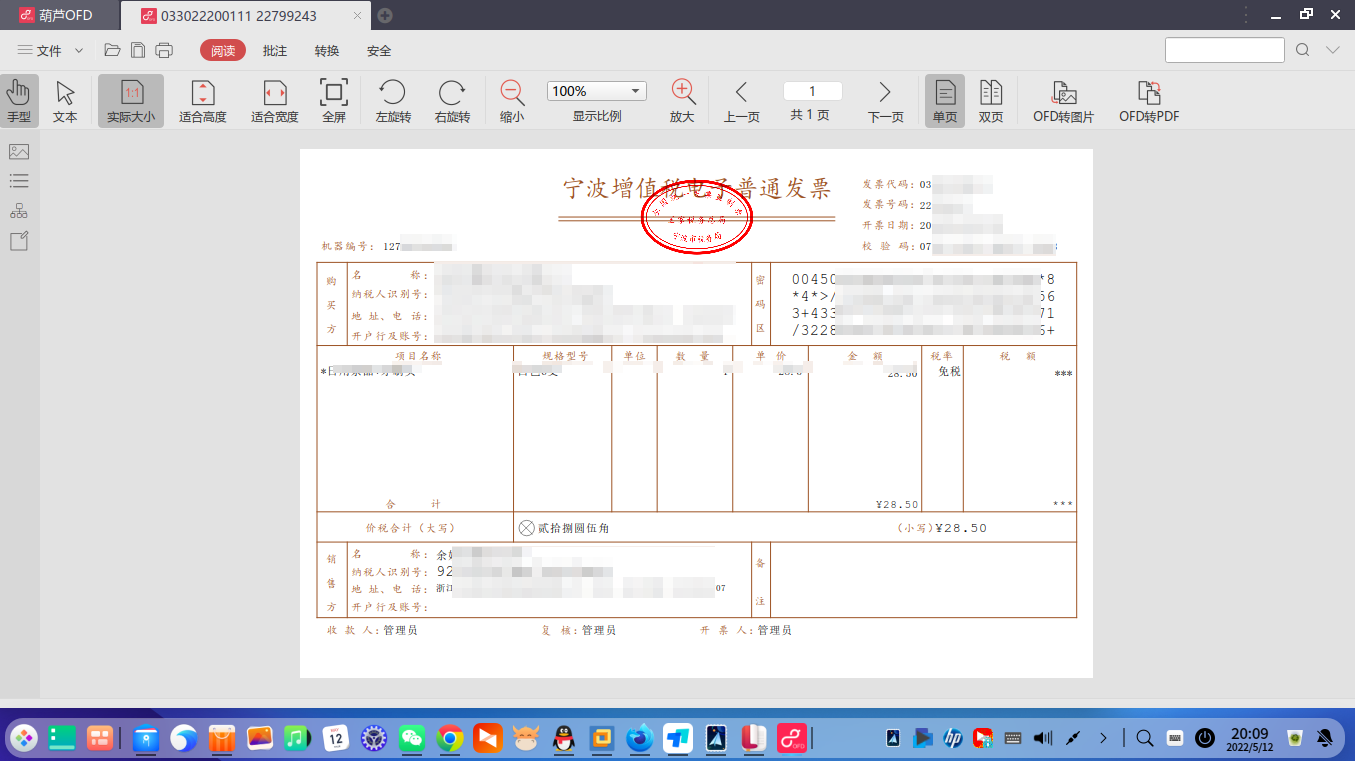
Task: Open the outline list panel in sidebar
Action: click(19, 181)
